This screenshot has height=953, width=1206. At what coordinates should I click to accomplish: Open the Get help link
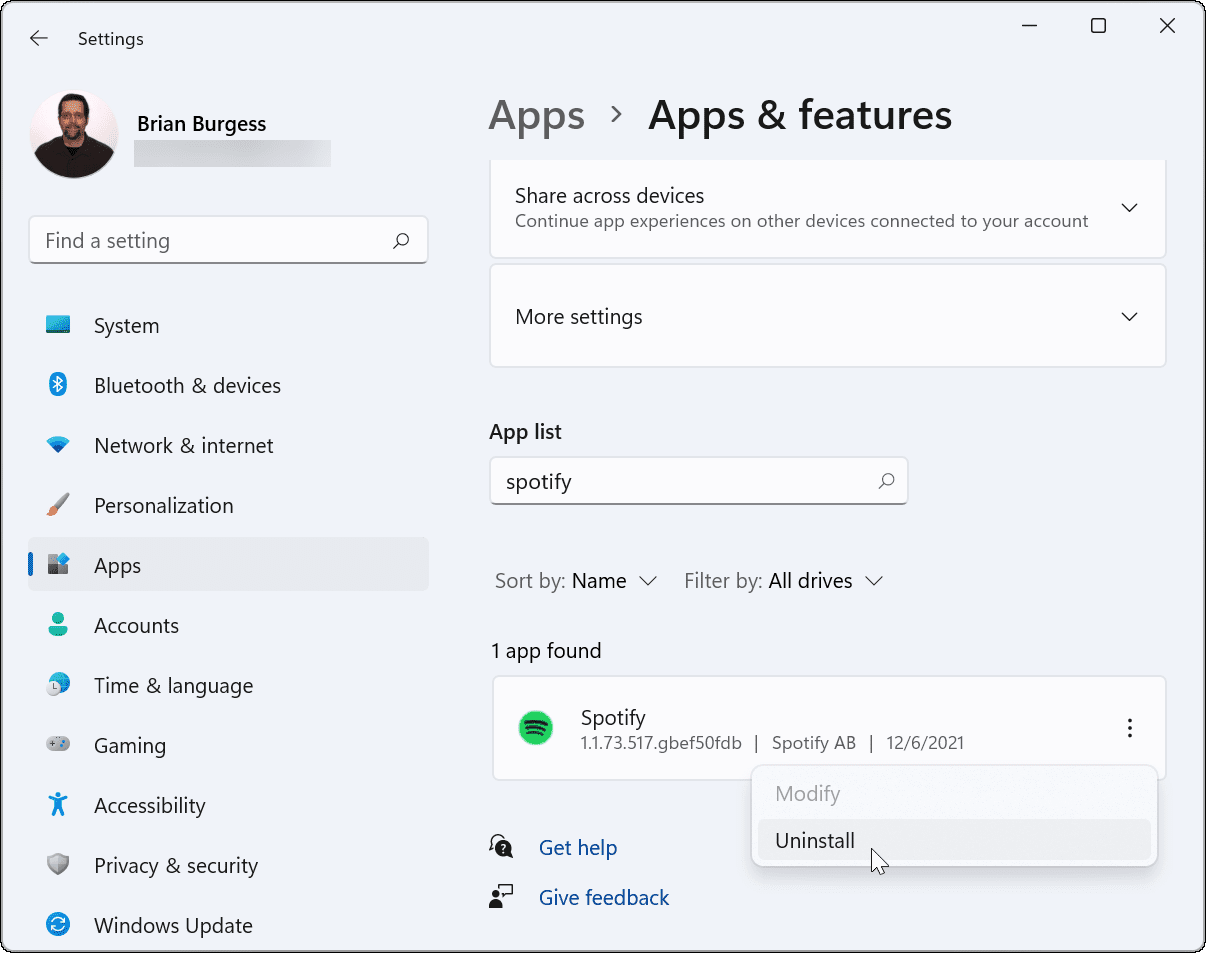coord(577,848)
